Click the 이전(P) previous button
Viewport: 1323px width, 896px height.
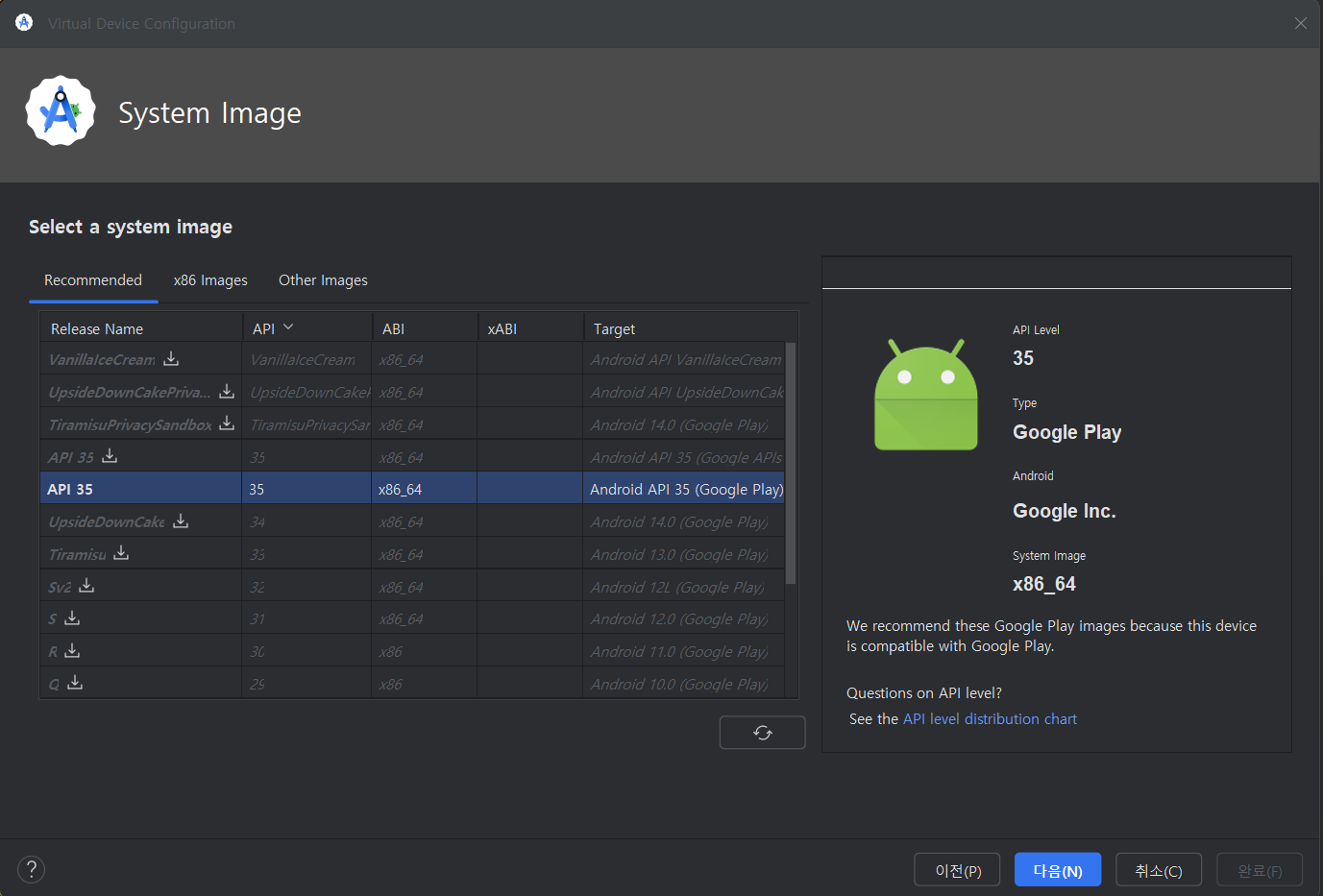coord(957,870)
